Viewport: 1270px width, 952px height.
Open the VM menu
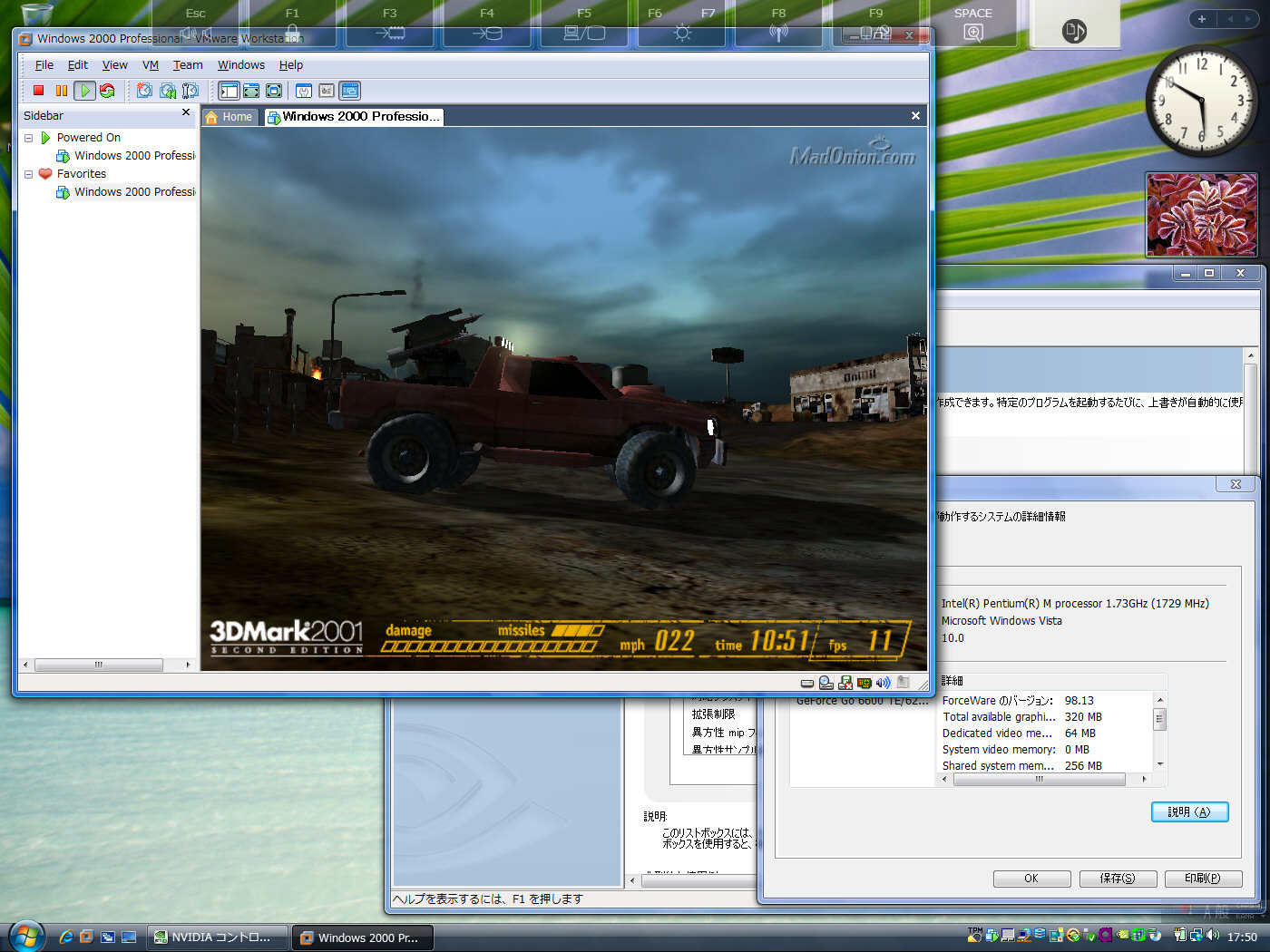click(151, 65)
